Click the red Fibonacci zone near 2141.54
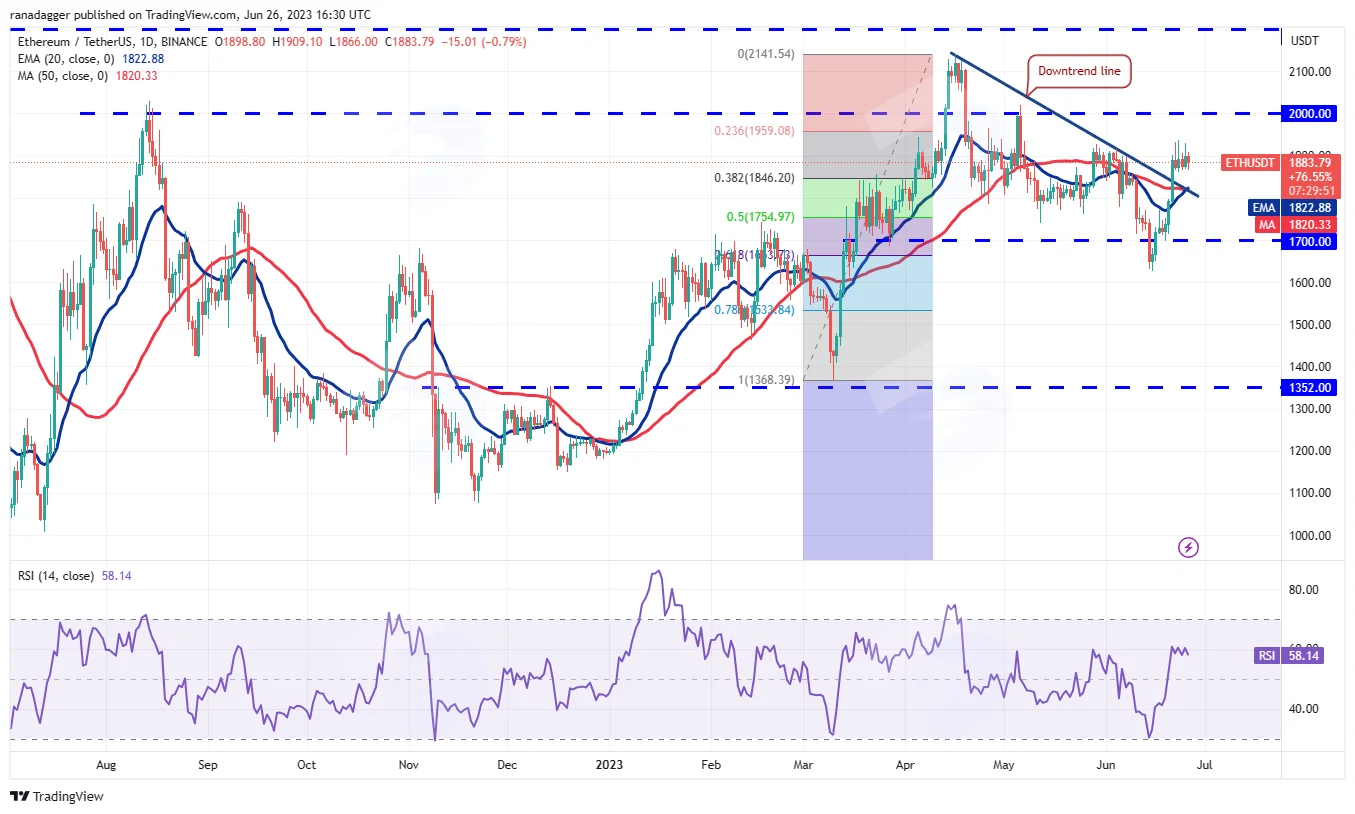 point(867,93)
